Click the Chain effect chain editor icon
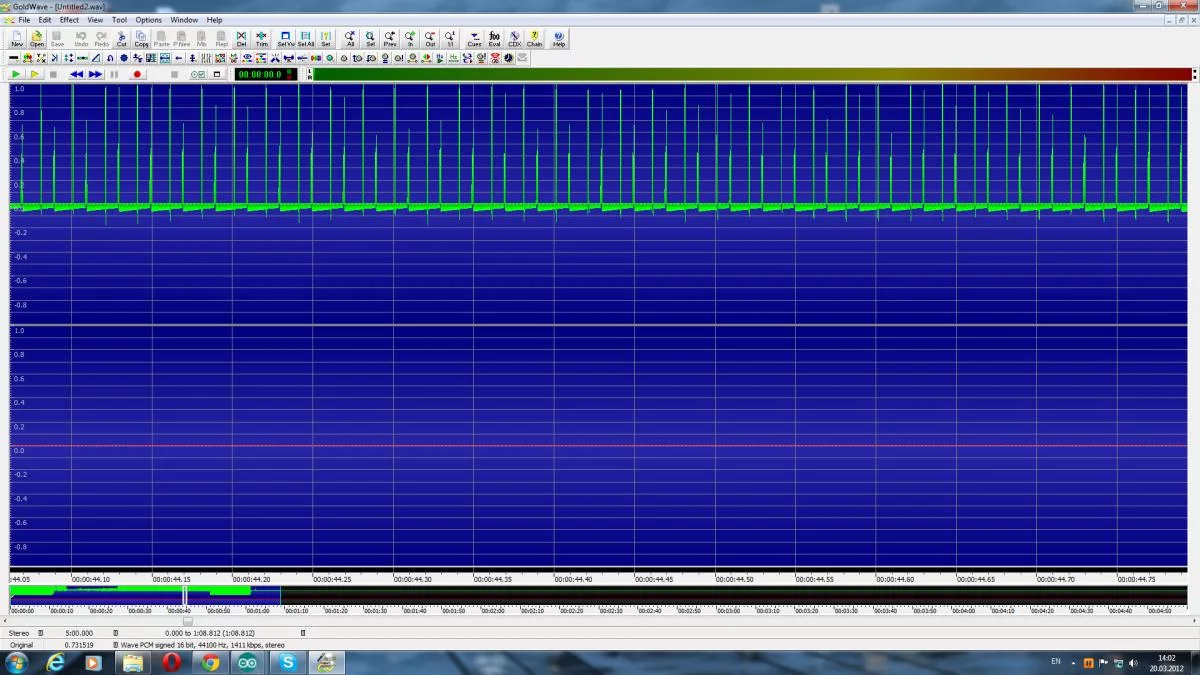The width and height of the screenshot is (1200, 675). pyautogui.click(x=535, y=39)
